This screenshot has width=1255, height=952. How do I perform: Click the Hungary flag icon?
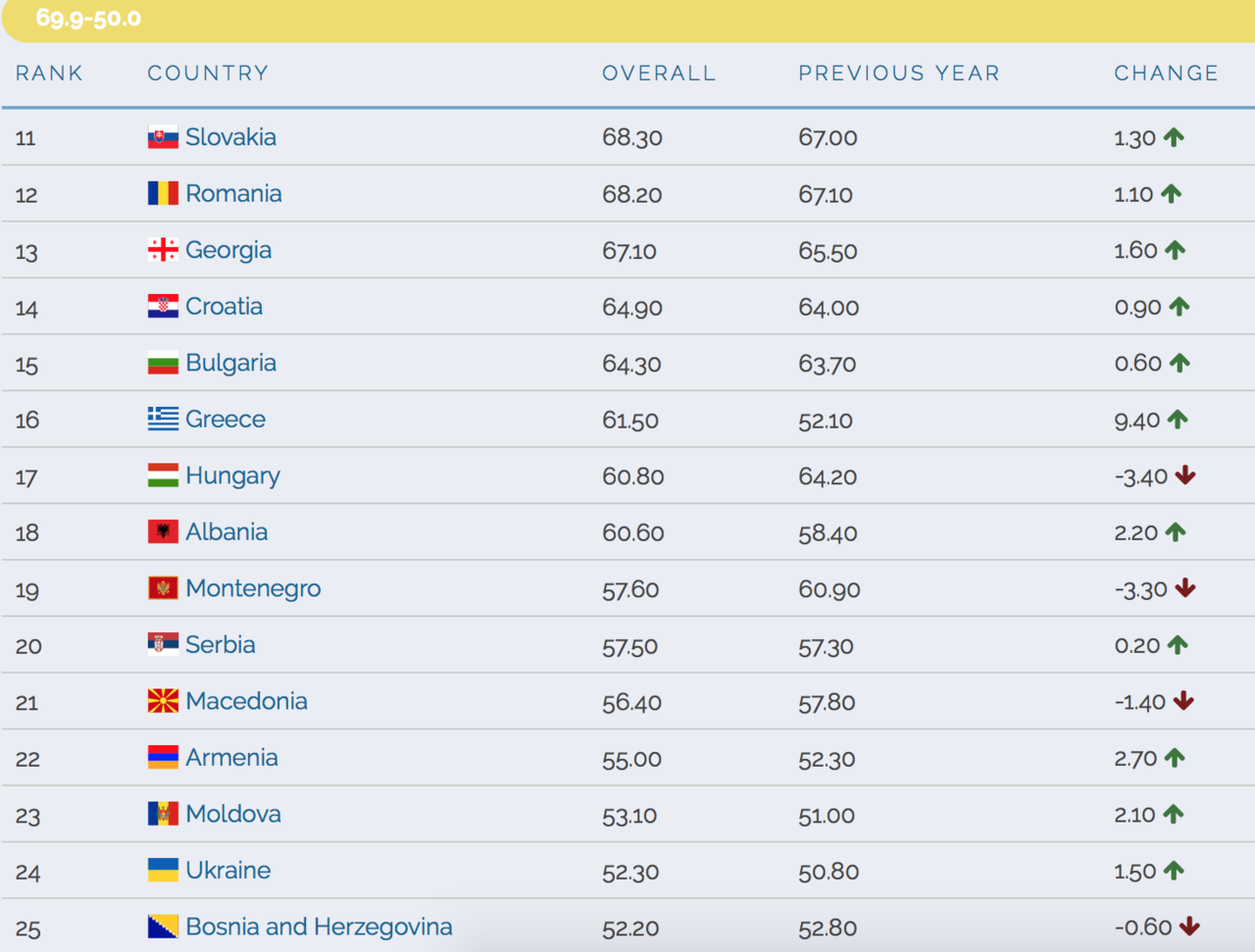(x=163, y=476)
